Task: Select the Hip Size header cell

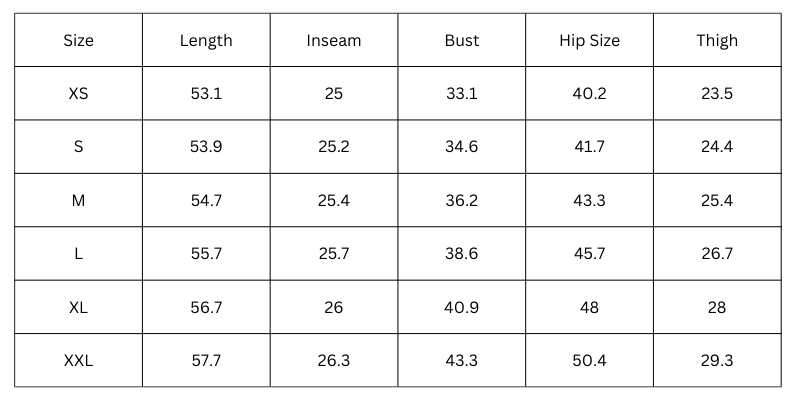Action: pyautogui.click(x=589, y=41)
